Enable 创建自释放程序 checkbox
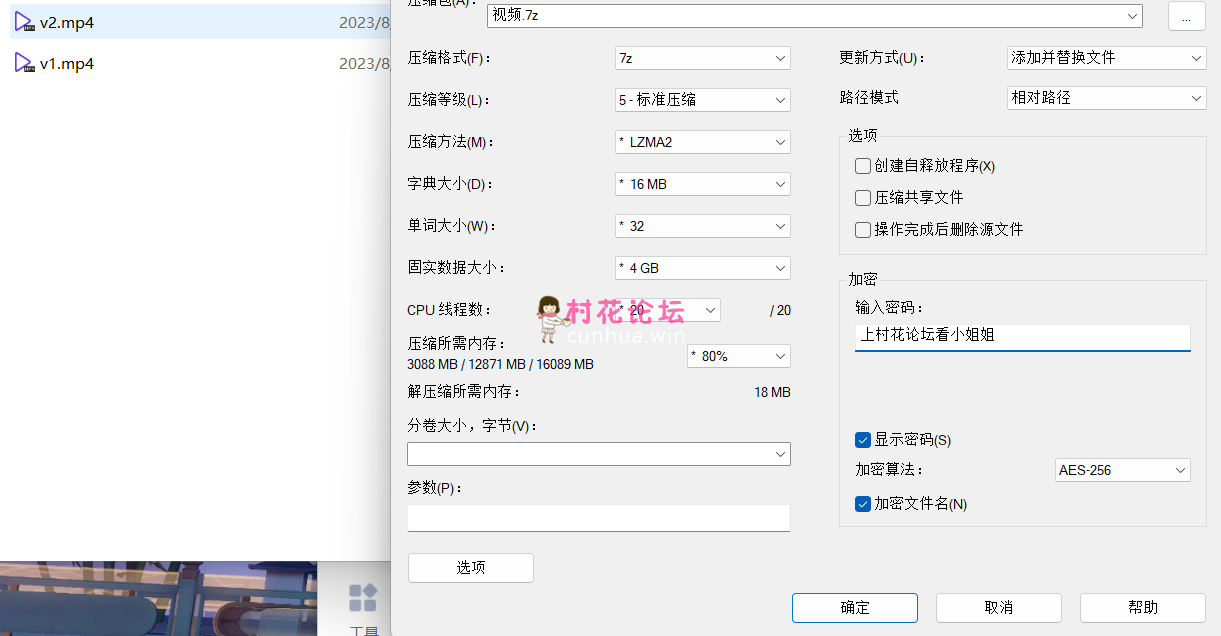 coord(863,166)
